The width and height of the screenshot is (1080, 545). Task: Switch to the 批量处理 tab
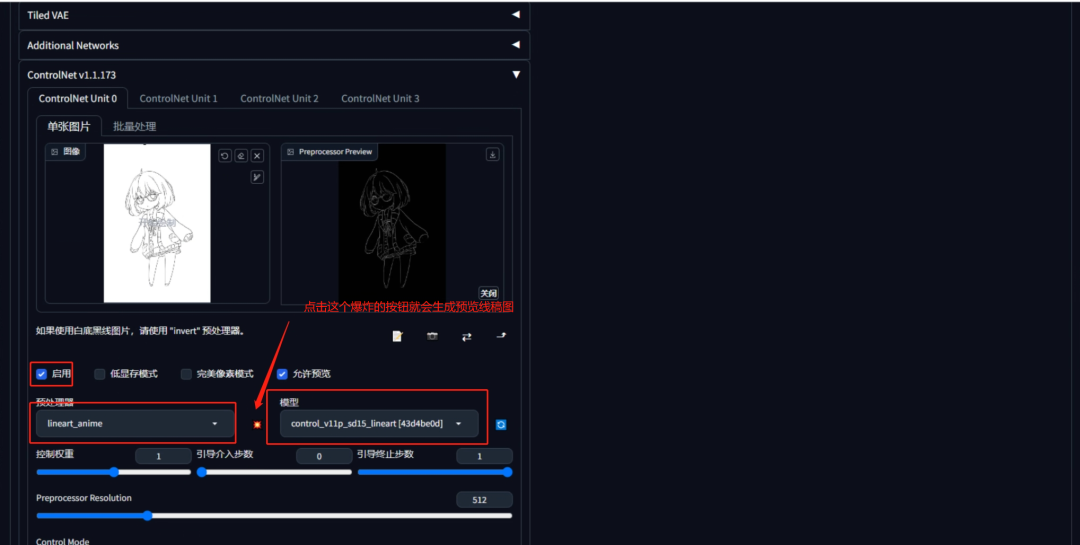(134, 127)
